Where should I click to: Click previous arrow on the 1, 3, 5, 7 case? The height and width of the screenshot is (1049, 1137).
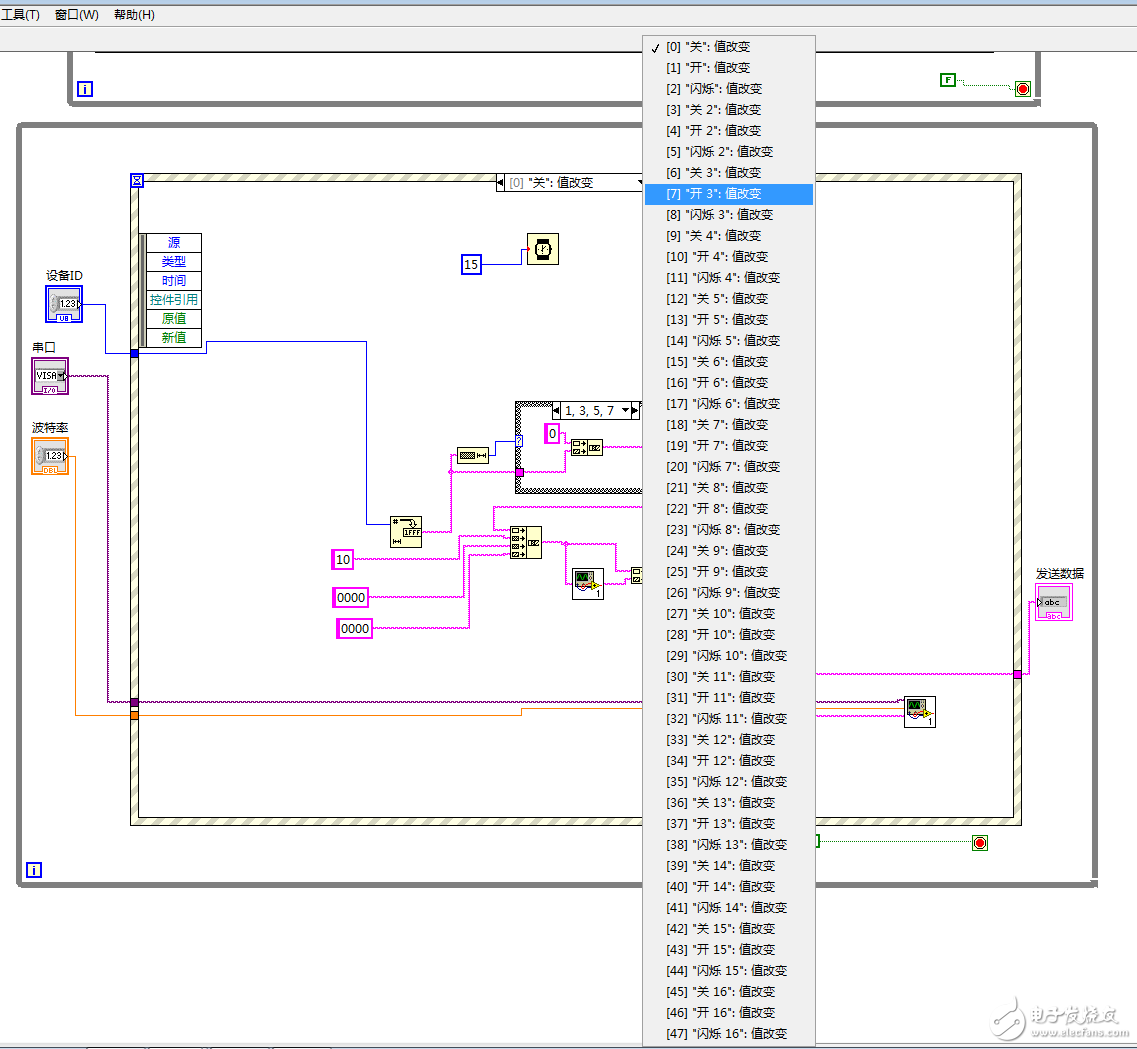point(558,410)
